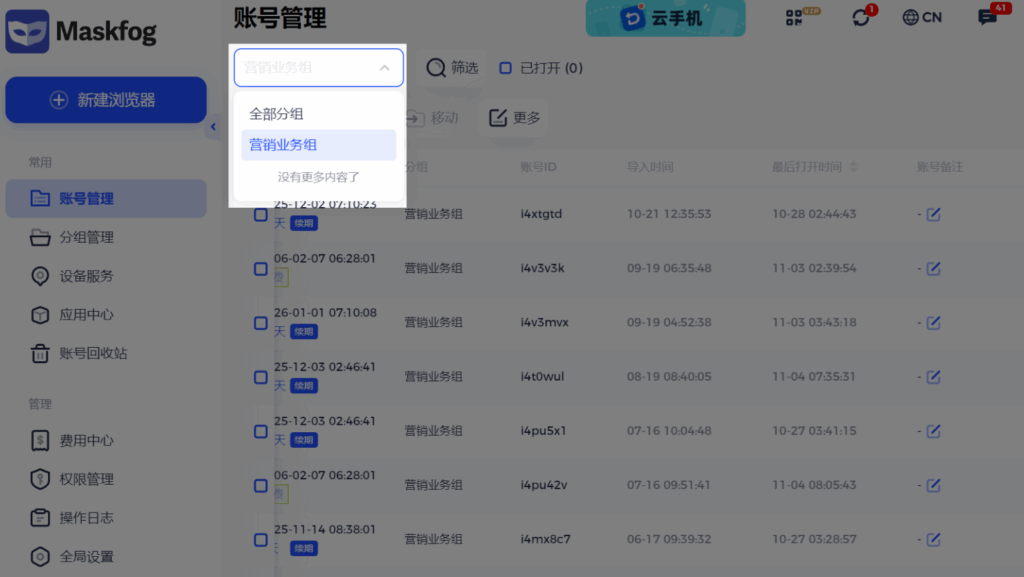Viewport: 1024px width, 577px height.
Task: Collapse the sidebar with arrow handle
Action: pos(213,127)
